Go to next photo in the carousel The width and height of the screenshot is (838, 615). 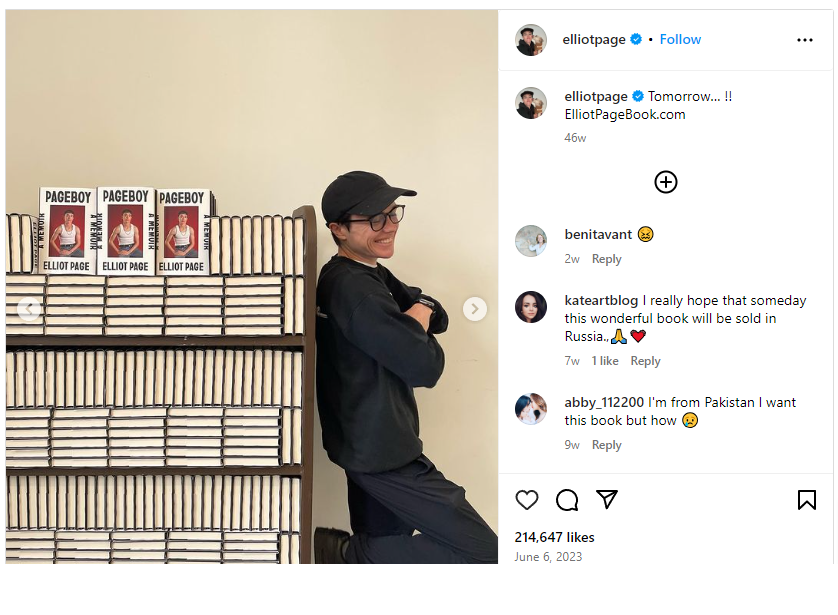pyautogui.click(x=475, y=309)
